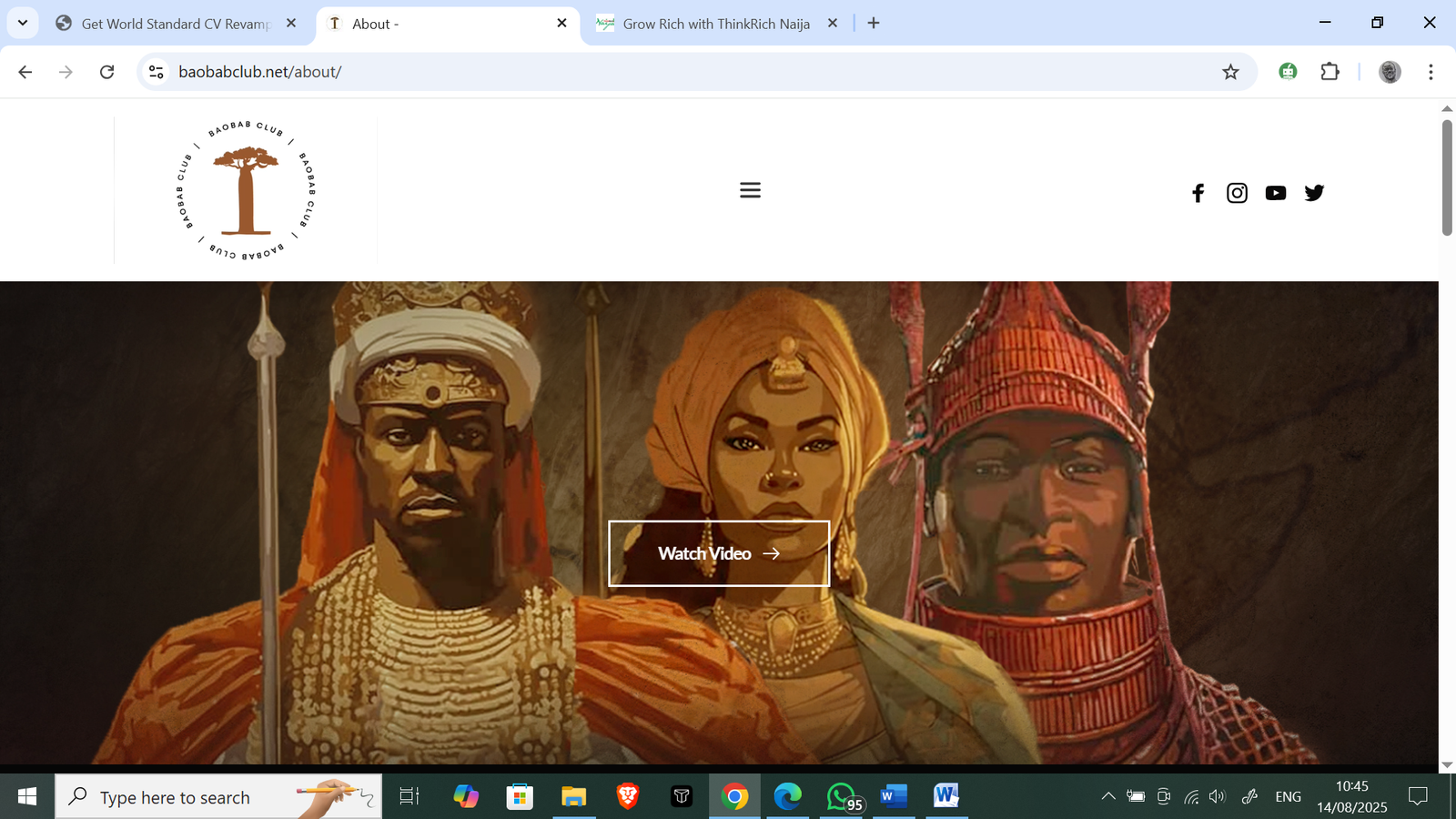
Task: Click the Baobab Club tree logo
Action: click(x=246, y=190)
